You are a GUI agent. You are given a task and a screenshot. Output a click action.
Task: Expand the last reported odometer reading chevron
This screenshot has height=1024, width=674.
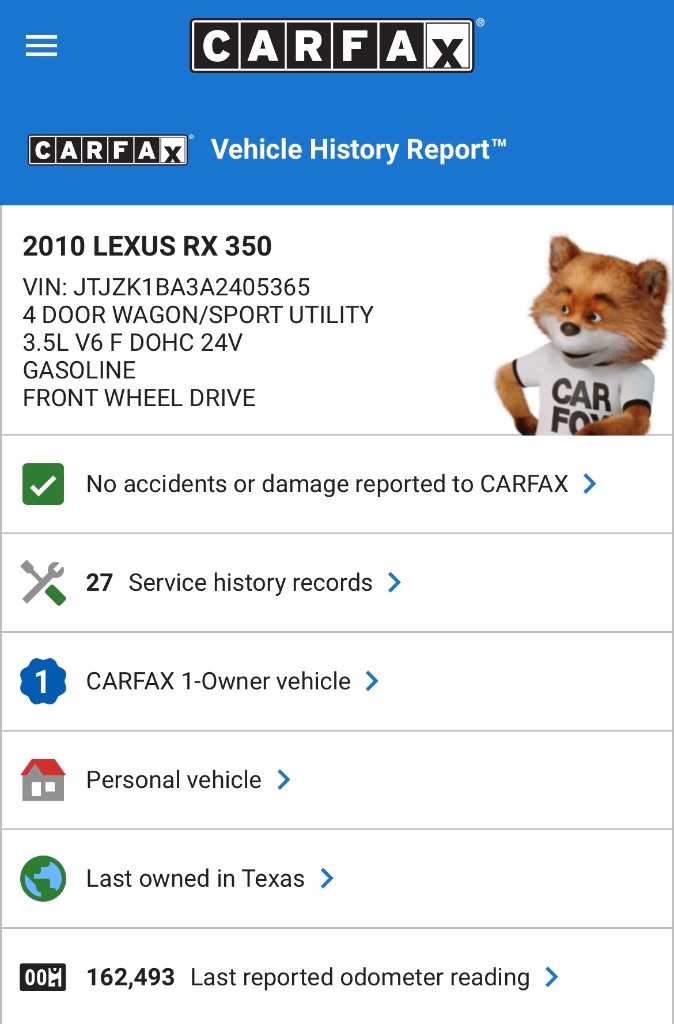[552, 977]
